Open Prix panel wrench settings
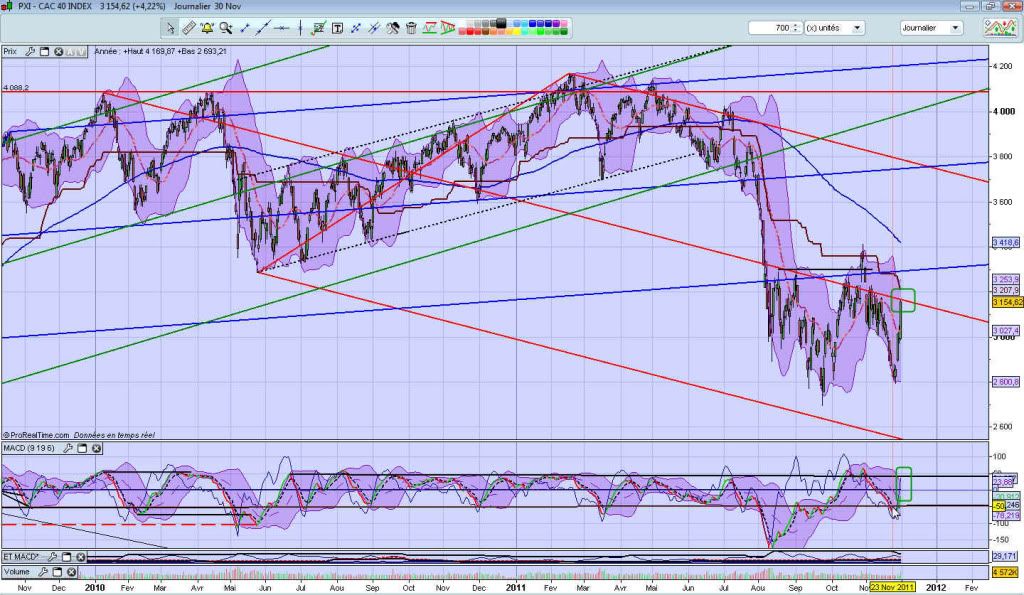Screen dimensions: 1024x595 coord(30,51)
